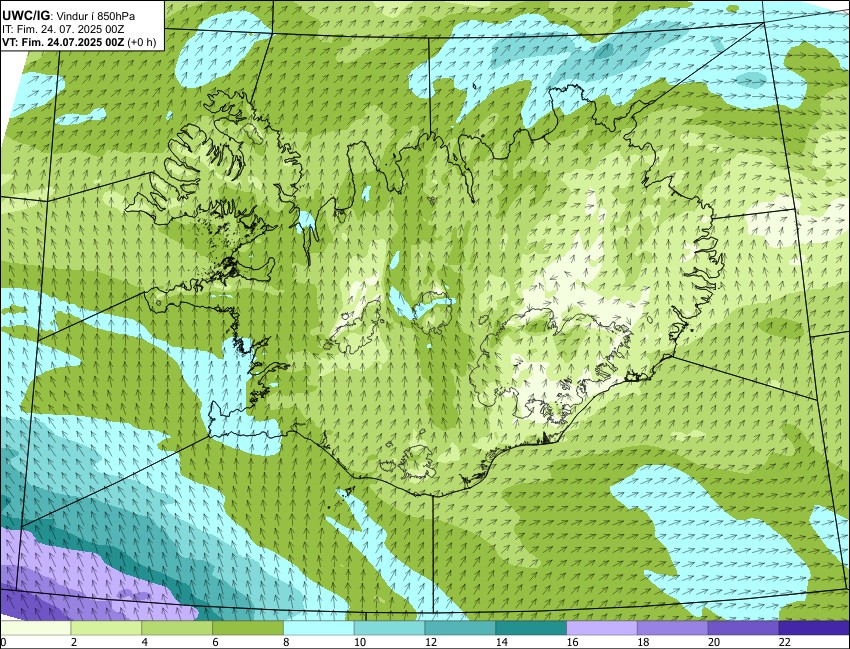Select the legend swatch between 8 and 10
The height and width of the screenshot is (649, 850).
(x=319, y=628)
